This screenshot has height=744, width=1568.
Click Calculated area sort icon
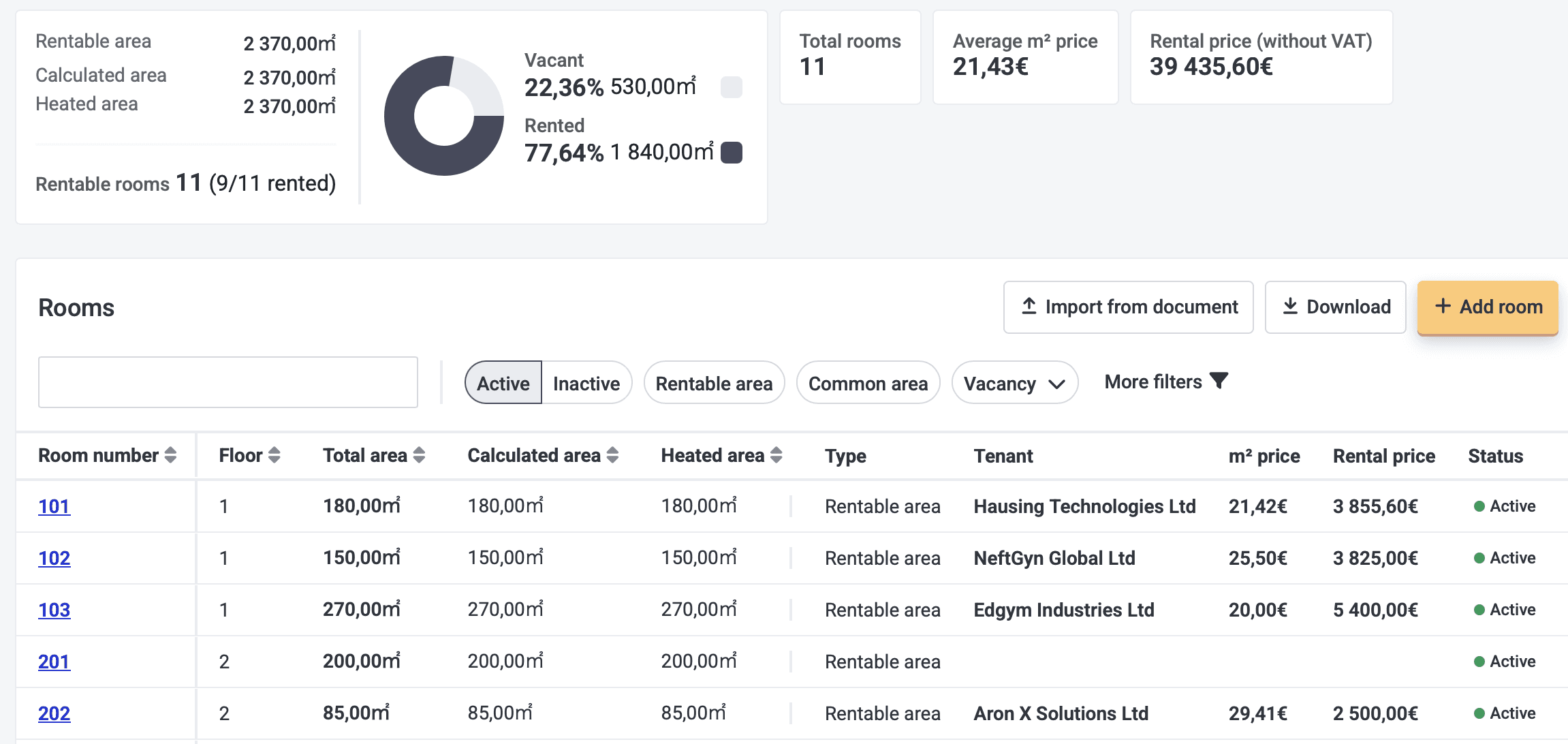tap(612, 455)
